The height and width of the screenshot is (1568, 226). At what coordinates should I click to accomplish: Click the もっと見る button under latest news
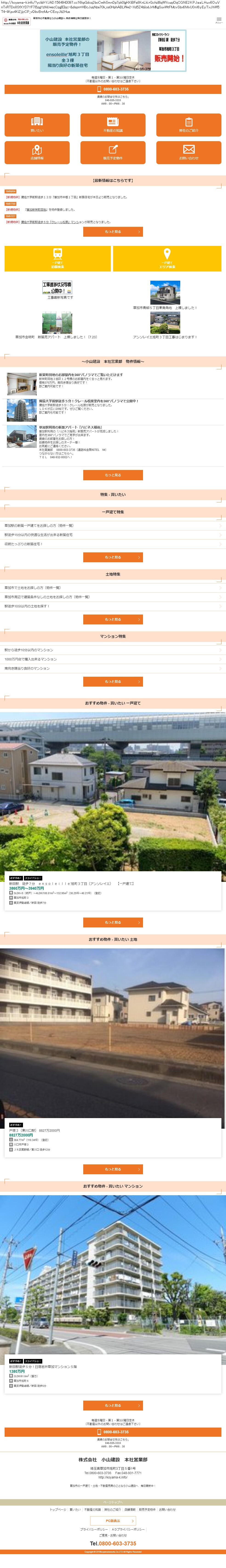point(113,232)
